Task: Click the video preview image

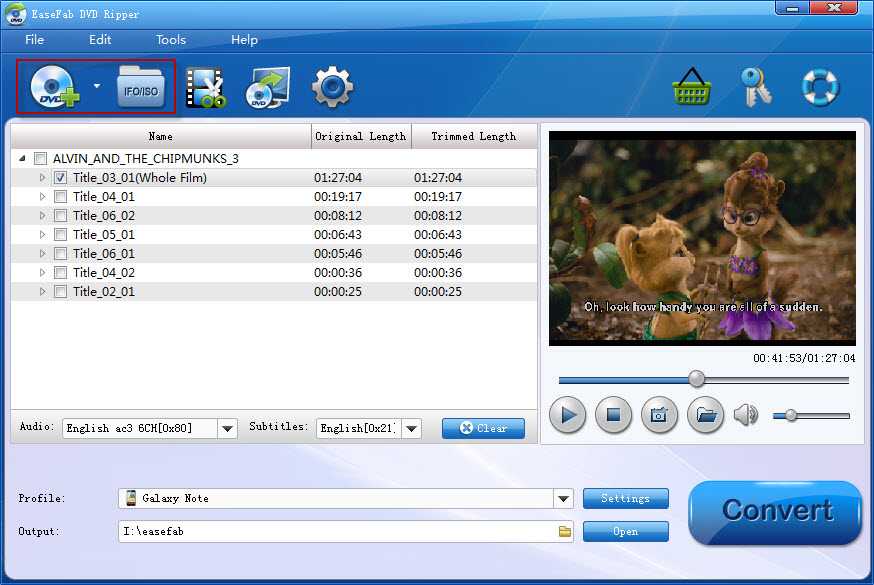Action: (702, 238)
